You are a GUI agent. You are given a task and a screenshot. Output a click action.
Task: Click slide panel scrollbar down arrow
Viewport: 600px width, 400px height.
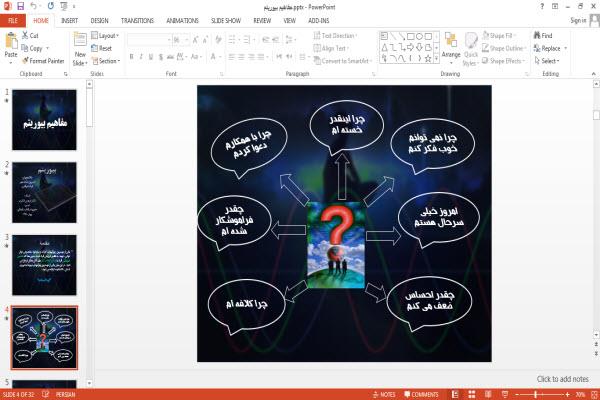pyautogui.click(x=89, y=383)
